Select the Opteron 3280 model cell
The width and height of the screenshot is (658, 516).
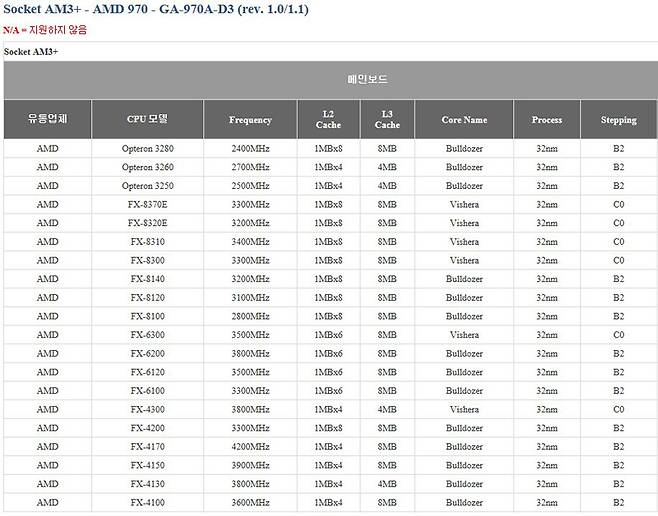pyautogui.click(x=148, y=149)
